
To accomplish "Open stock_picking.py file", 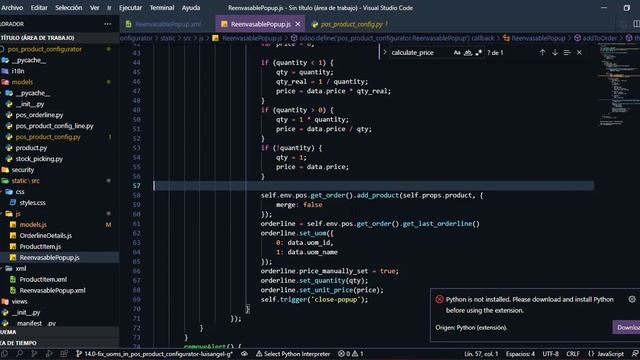I will (x=39, y=159).
